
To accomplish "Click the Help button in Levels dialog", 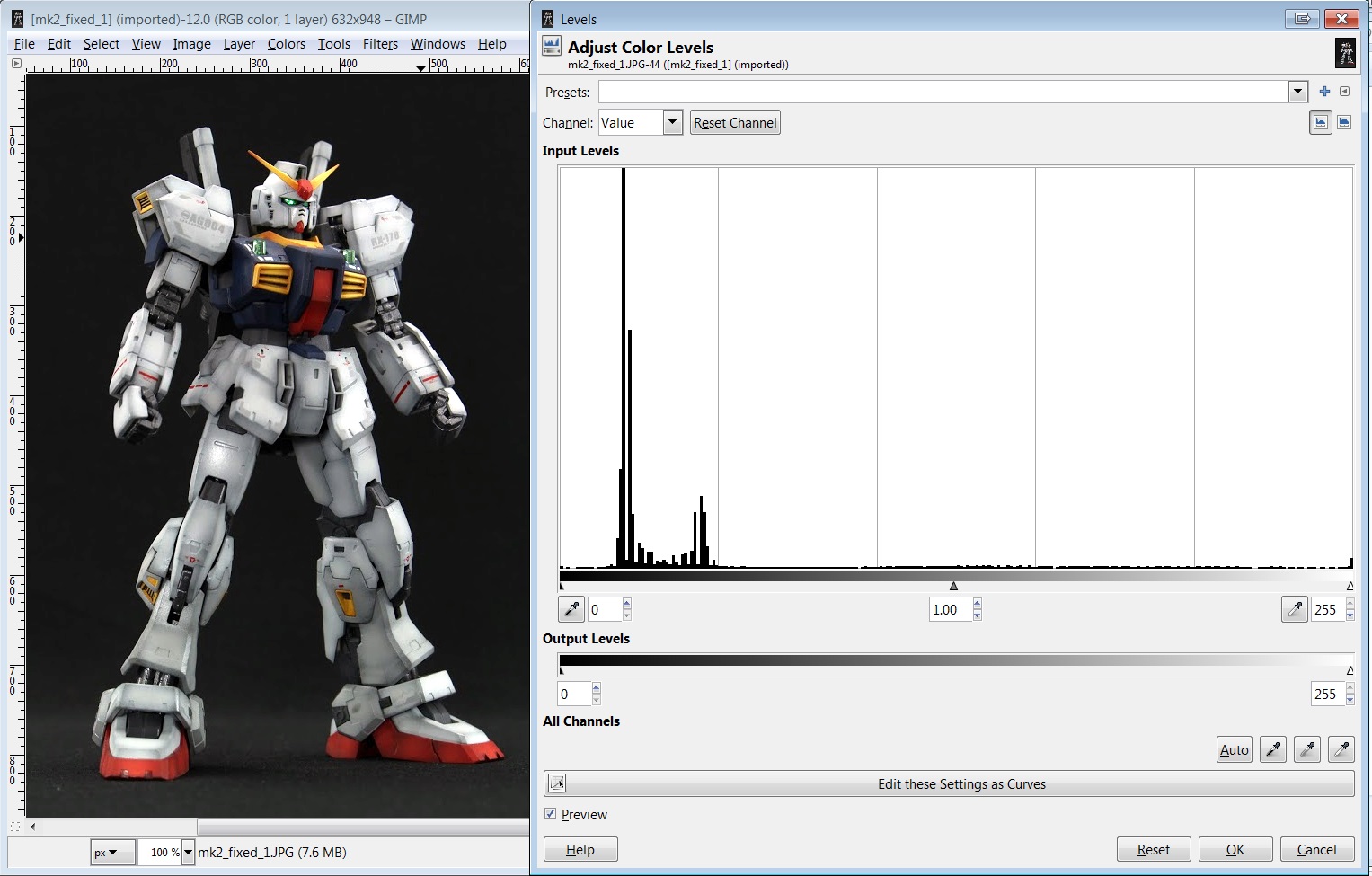I will click(580, 849).
